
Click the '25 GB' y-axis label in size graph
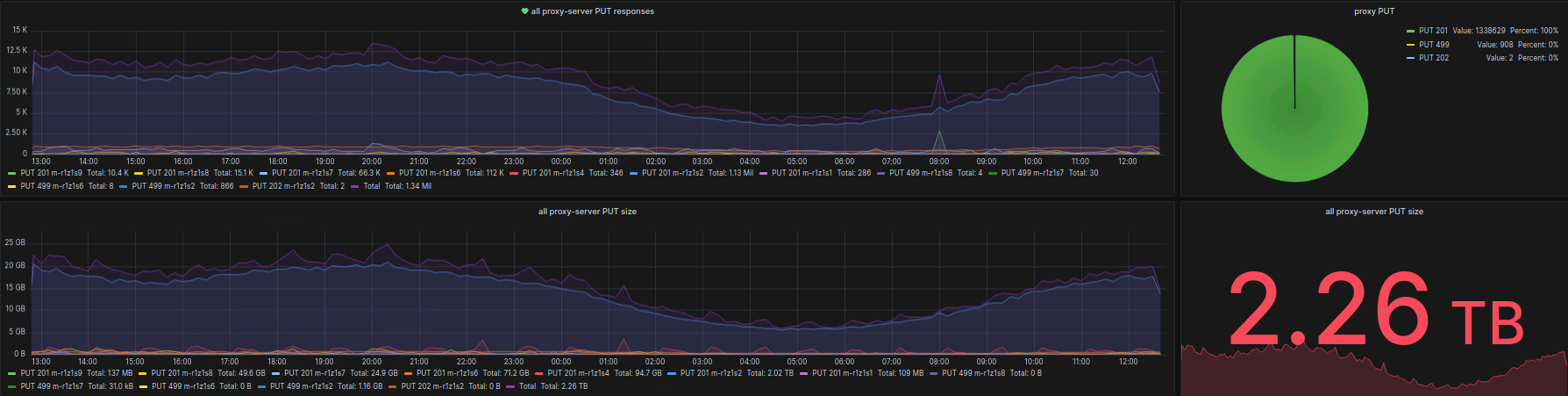pyautogui.click(x=15, y=242)
